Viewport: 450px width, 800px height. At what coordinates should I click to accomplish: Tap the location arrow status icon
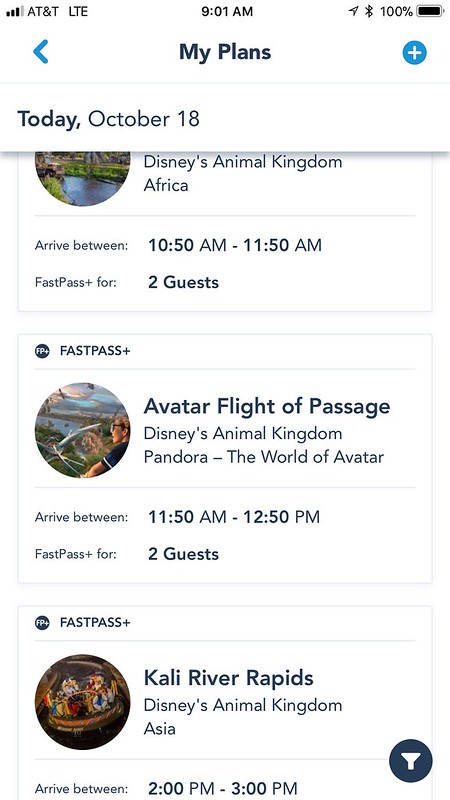coord(354,11)
